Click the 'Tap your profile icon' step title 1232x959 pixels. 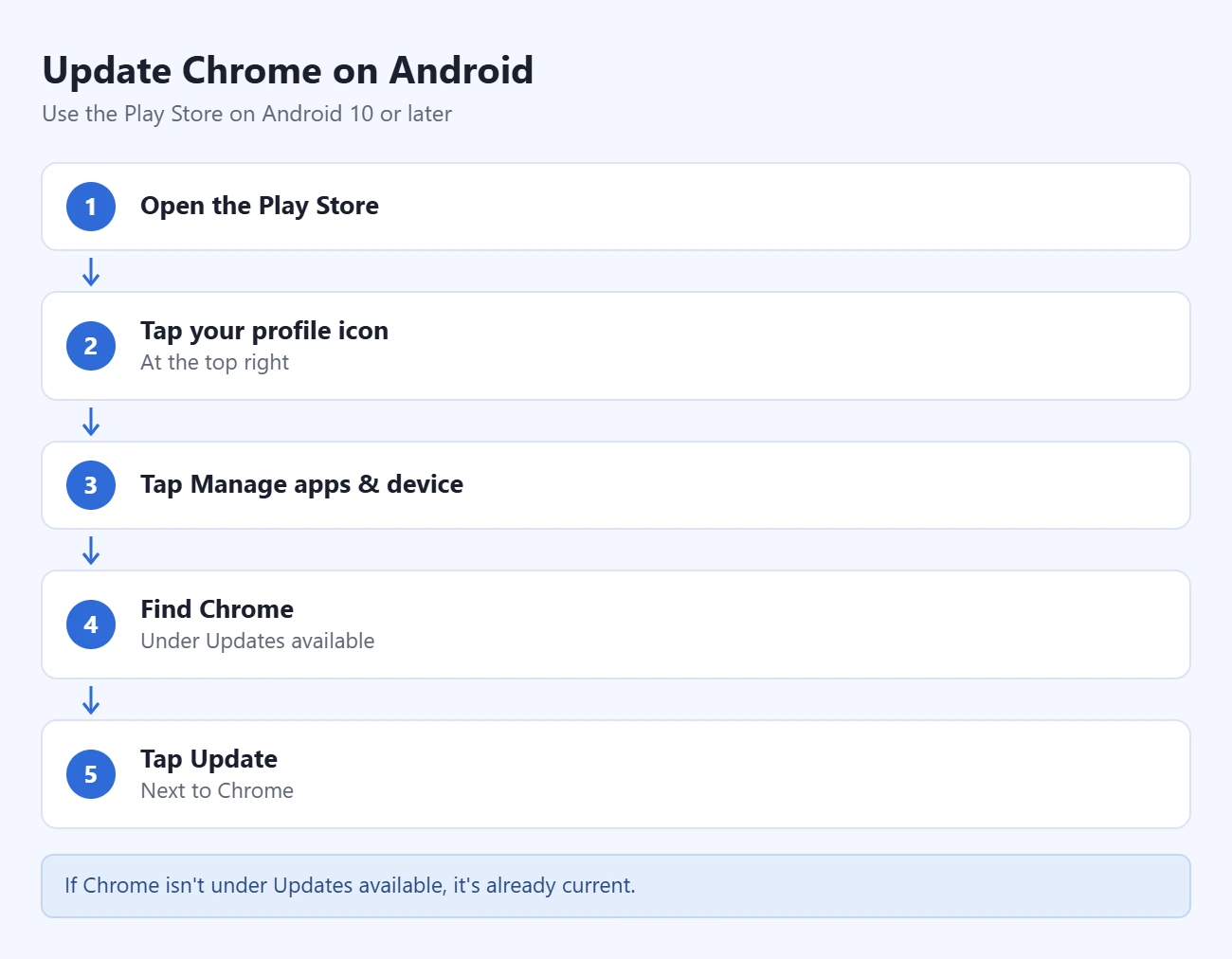click(x=264, y=331)
